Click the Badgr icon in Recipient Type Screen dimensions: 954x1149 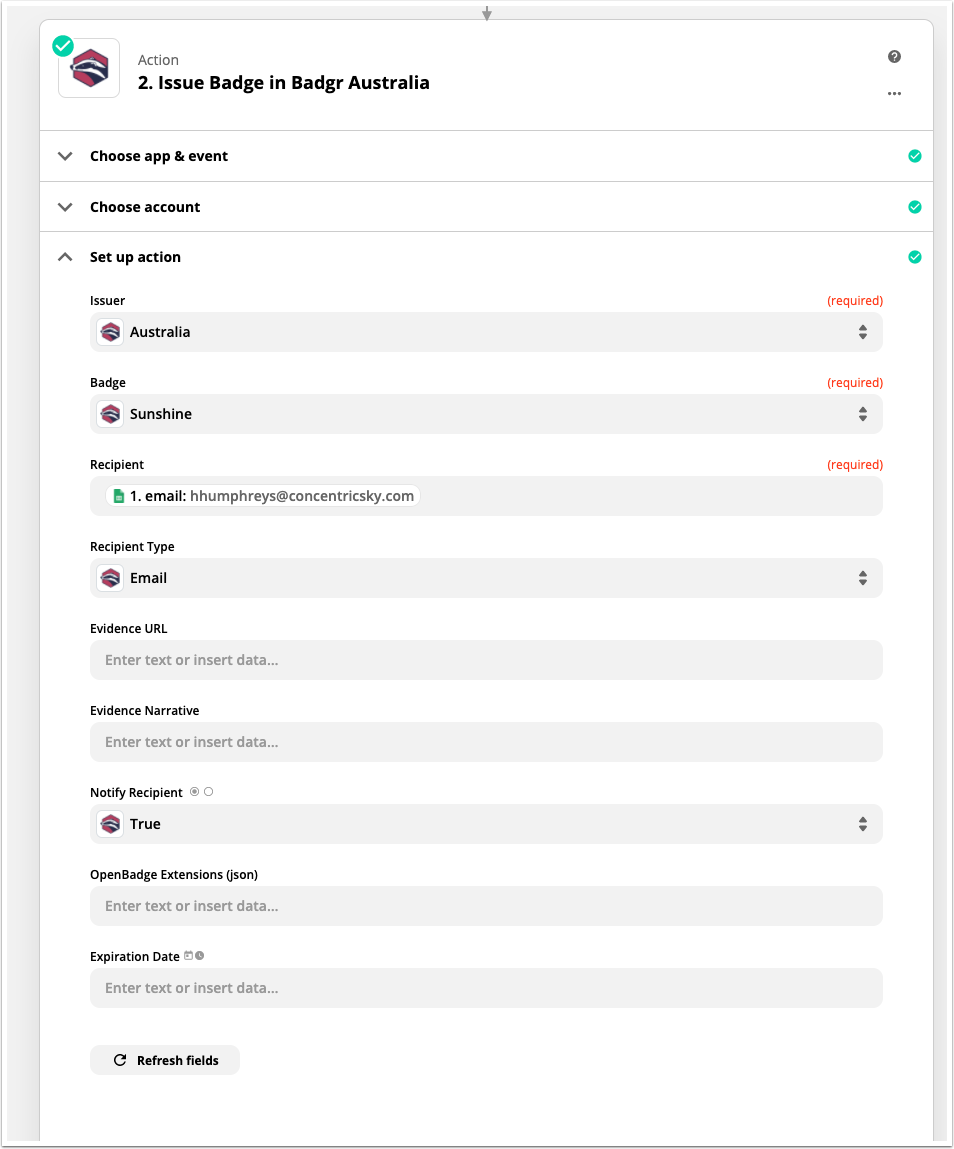point(109,577)
